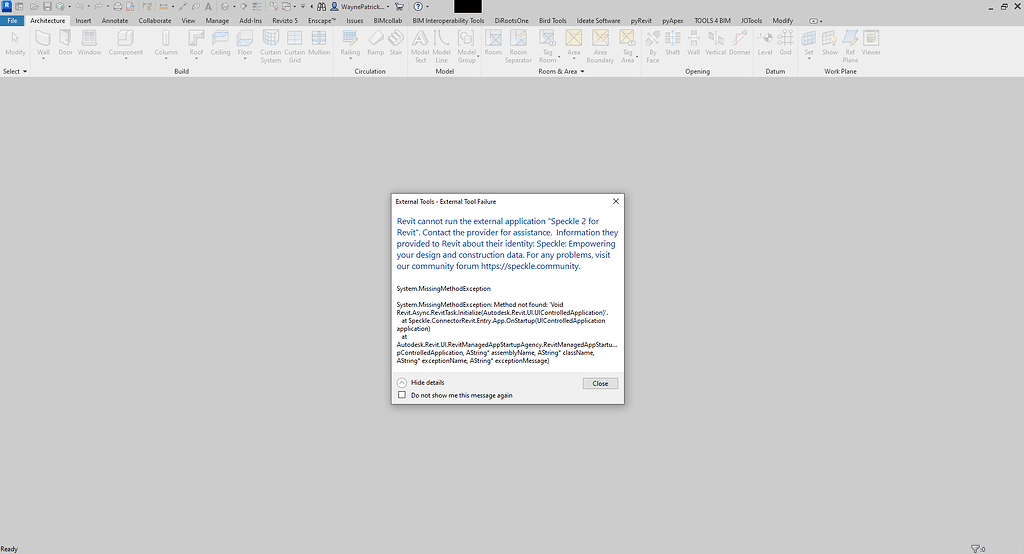The height and width of the screenshot is (554, 1024).
Task: Select the Wall tool in Build panel
Action: click(43, 44)
